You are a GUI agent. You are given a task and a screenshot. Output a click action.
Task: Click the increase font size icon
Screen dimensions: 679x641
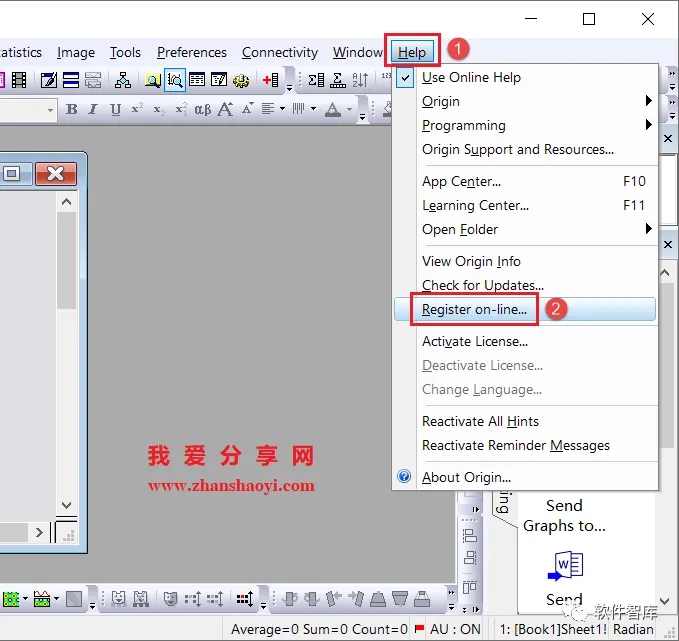225,109
